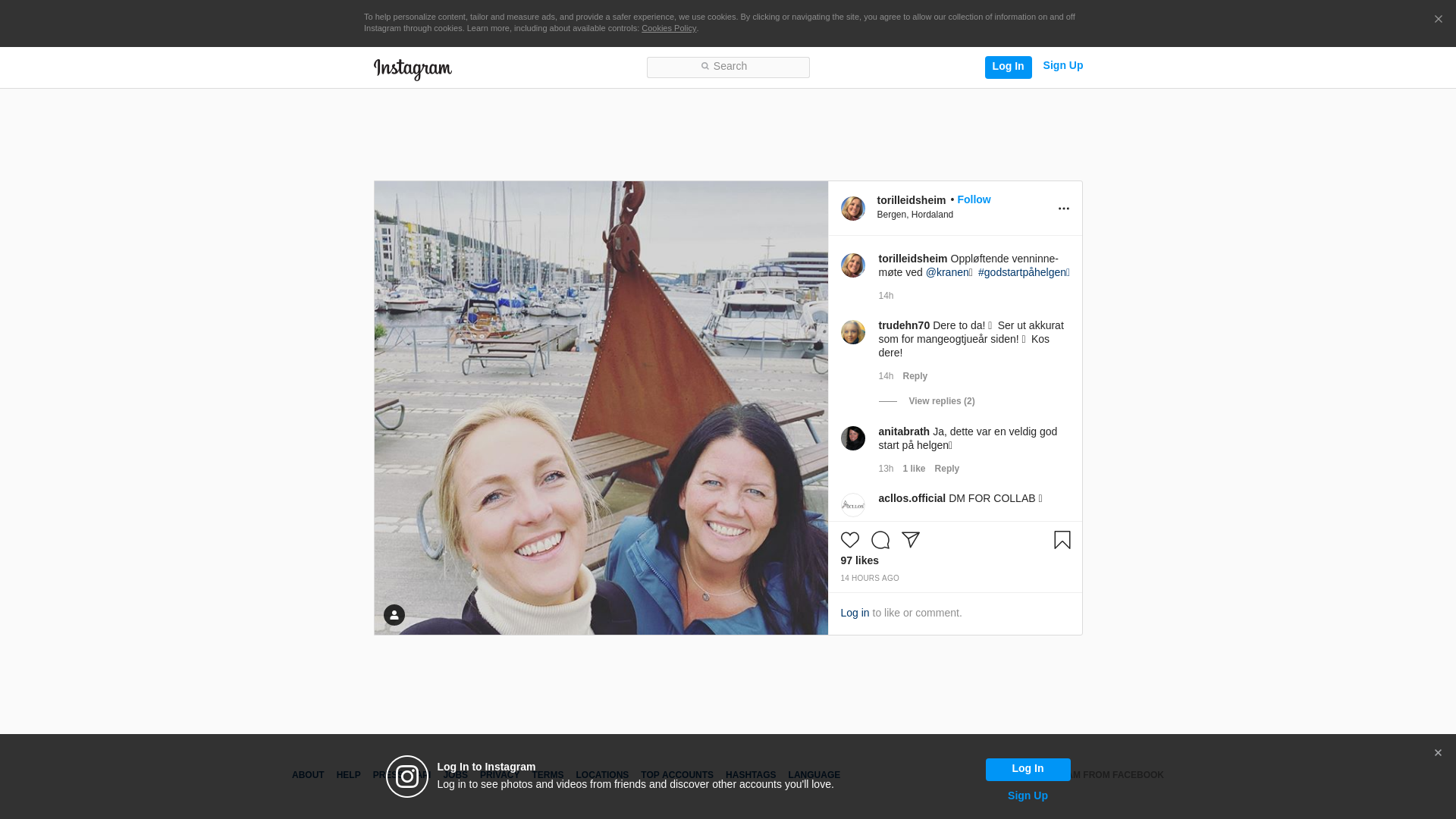Click the tagged people icon on photo

pyautogui.click(x=394, y=615)
